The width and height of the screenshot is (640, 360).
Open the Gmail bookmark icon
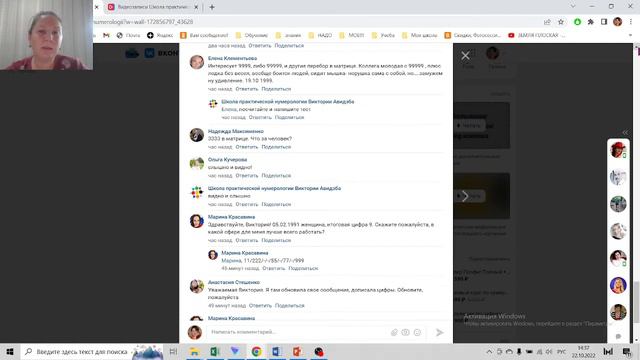point(107,36)
